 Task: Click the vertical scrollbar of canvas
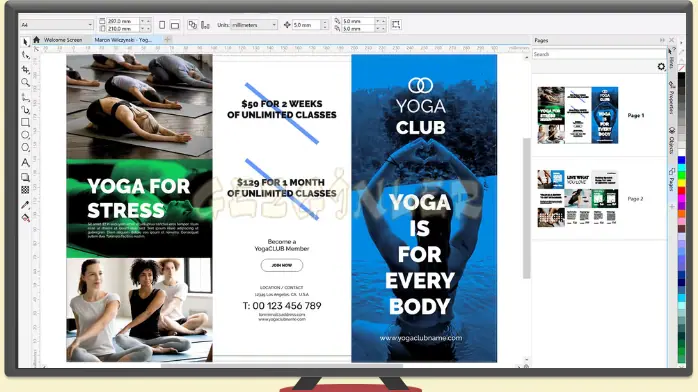point(527,208)
